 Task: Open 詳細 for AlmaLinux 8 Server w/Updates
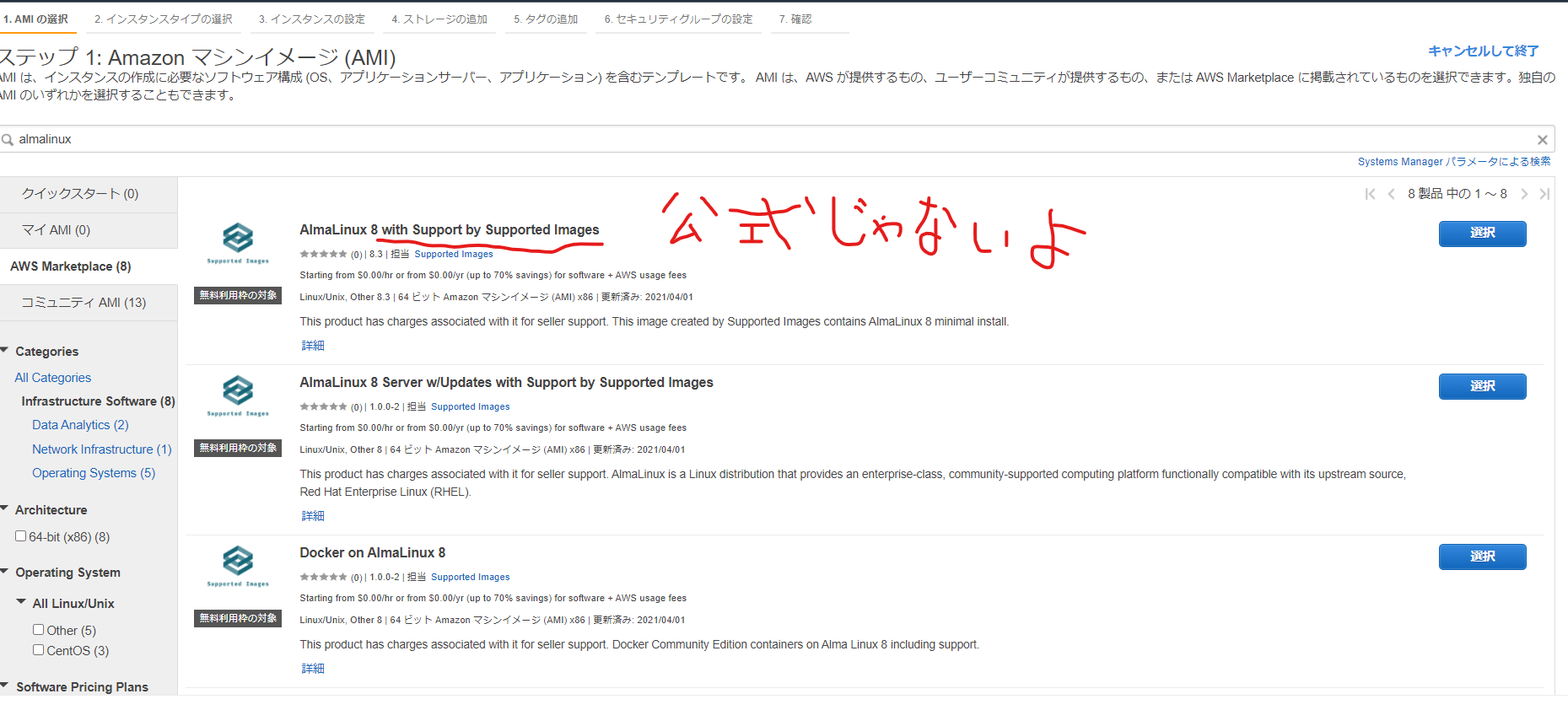313,516
